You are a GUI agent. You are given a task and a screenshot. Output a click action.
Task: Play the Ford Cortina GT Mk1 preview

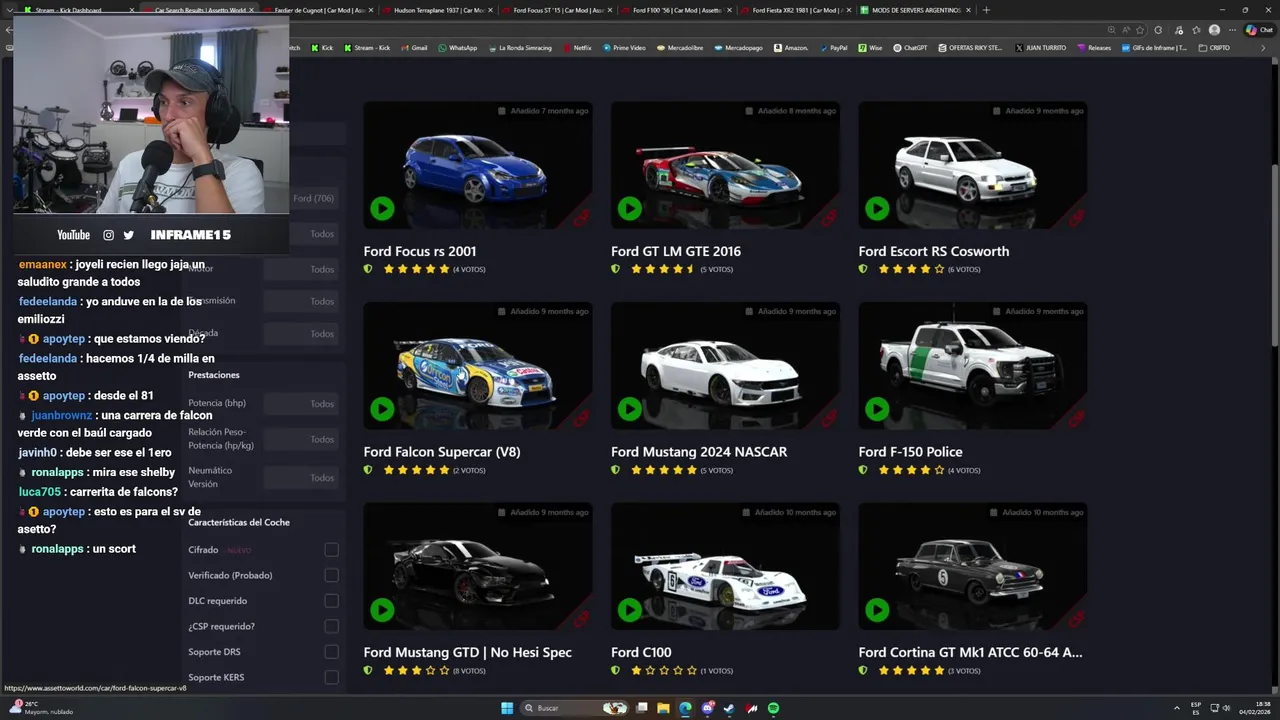(x=877, y=609)
